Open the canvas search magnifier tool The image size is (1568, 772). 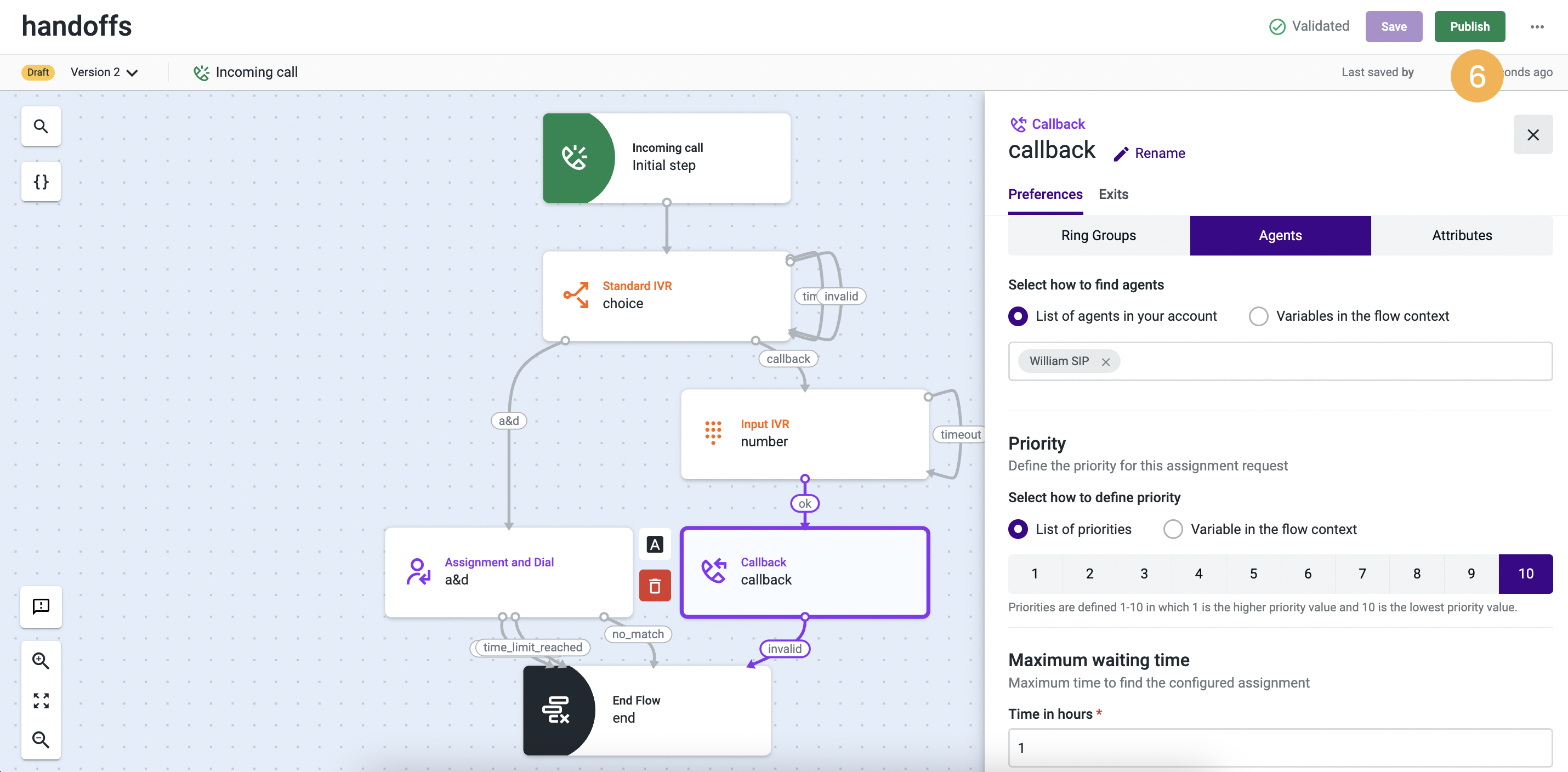point(41,127)
